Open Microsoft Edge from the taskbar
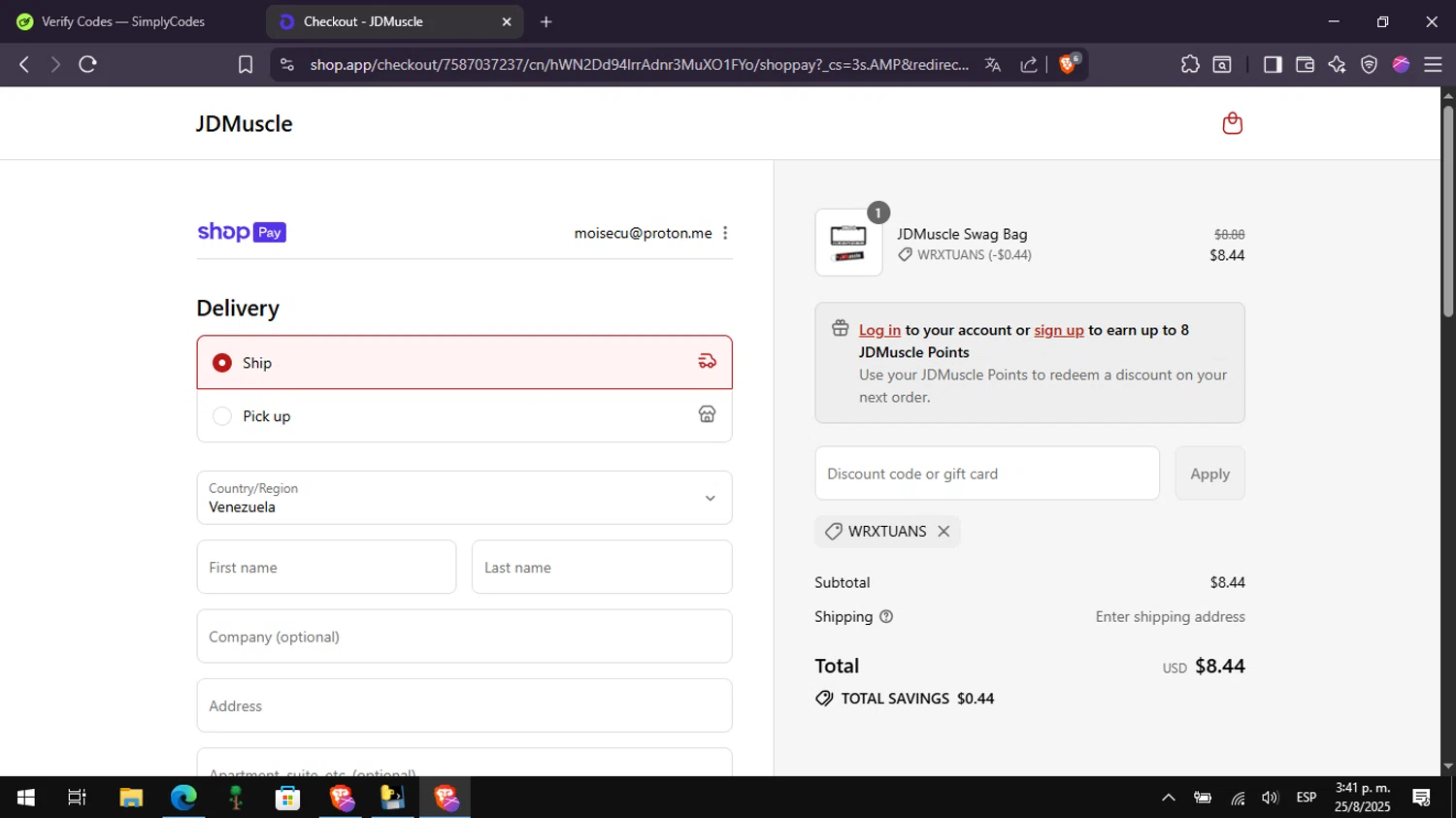1456x818 pixels. coord(183,798)
